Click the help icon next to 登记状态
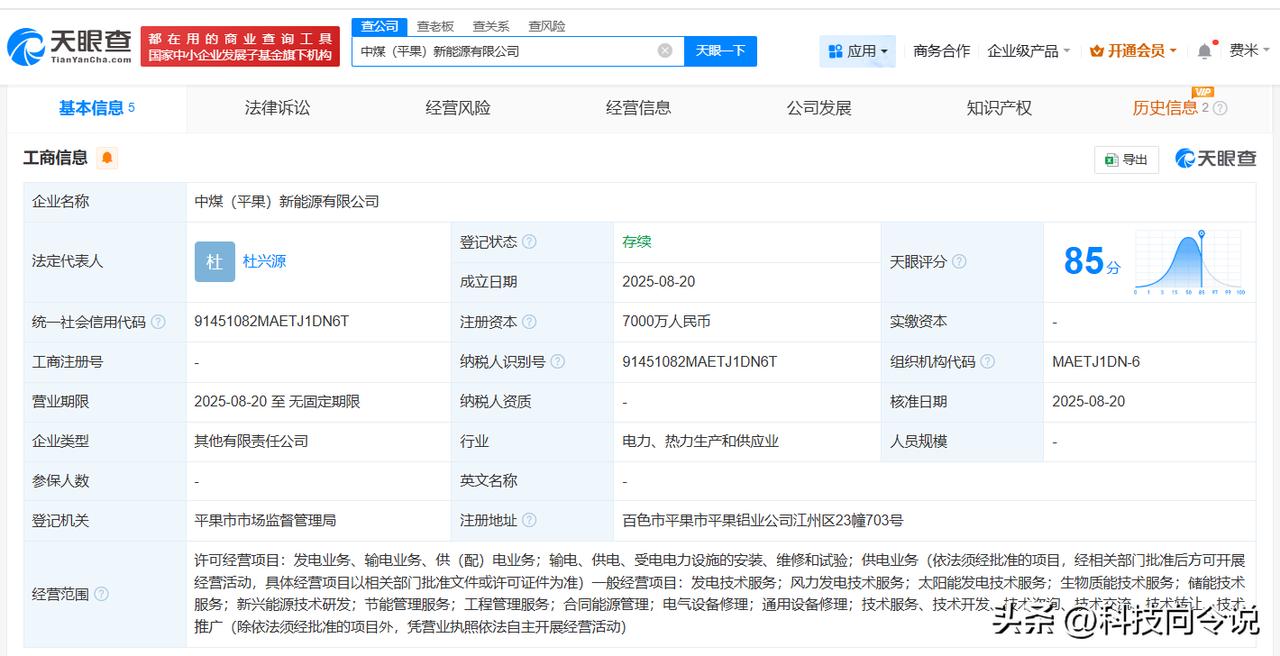Screen dimensions: 1280x656 point(529,242)
